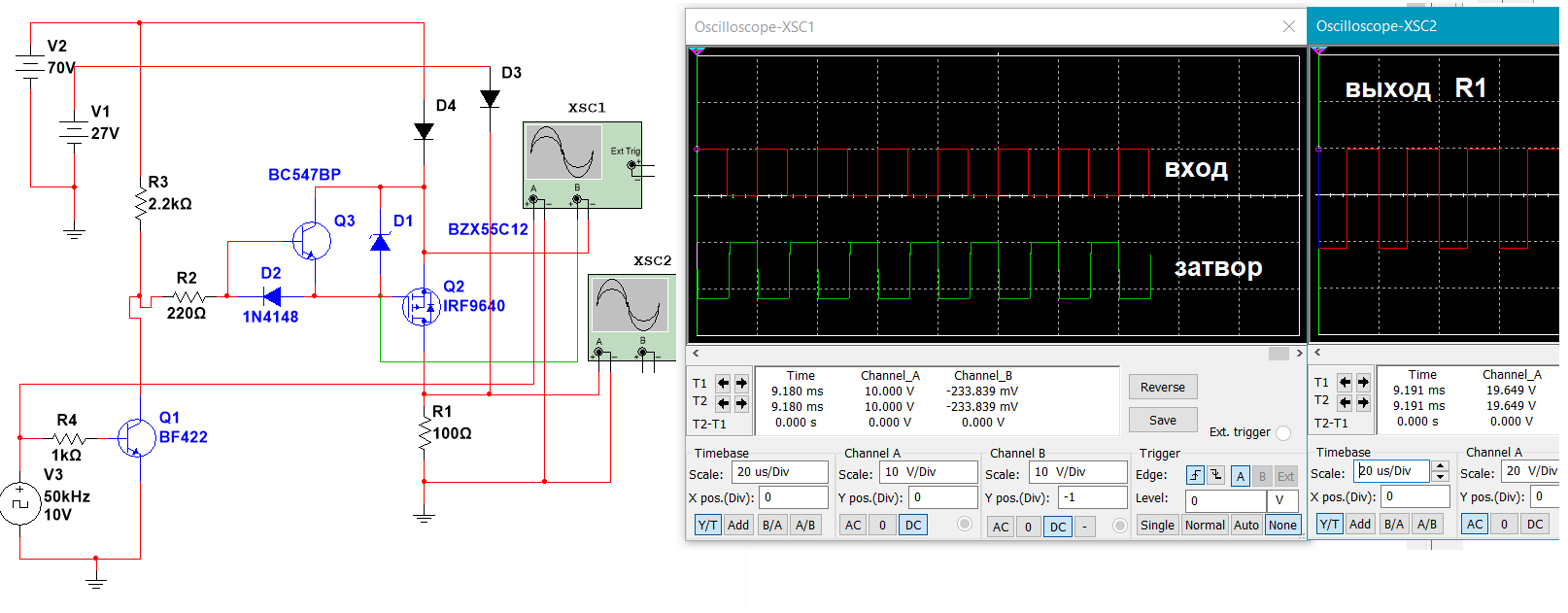Enable the Ext. trigger radio button
1568x613 pixels.
coord(1283,433)
